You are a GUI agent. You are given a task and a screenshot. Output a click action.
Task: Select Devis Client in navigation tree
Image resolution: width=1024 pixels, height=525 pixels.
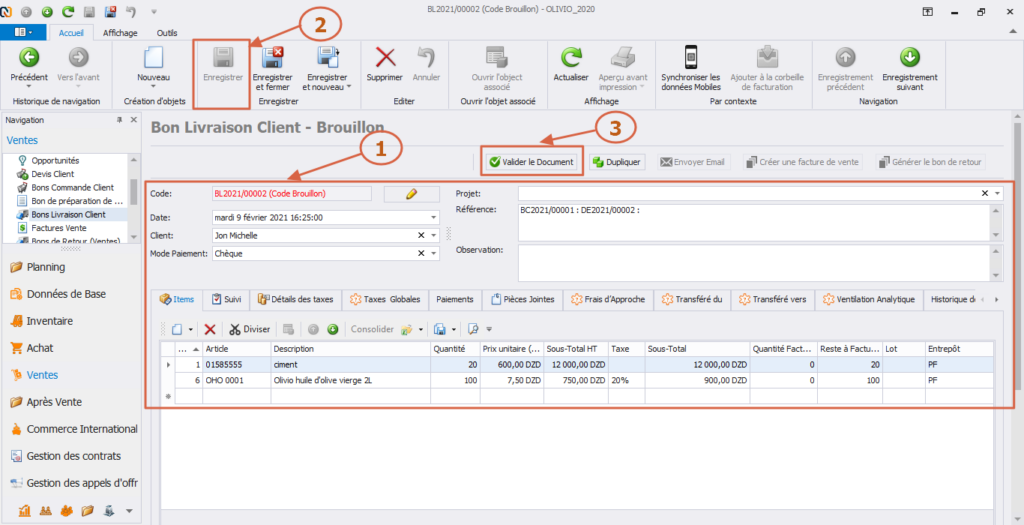(53, 174)
